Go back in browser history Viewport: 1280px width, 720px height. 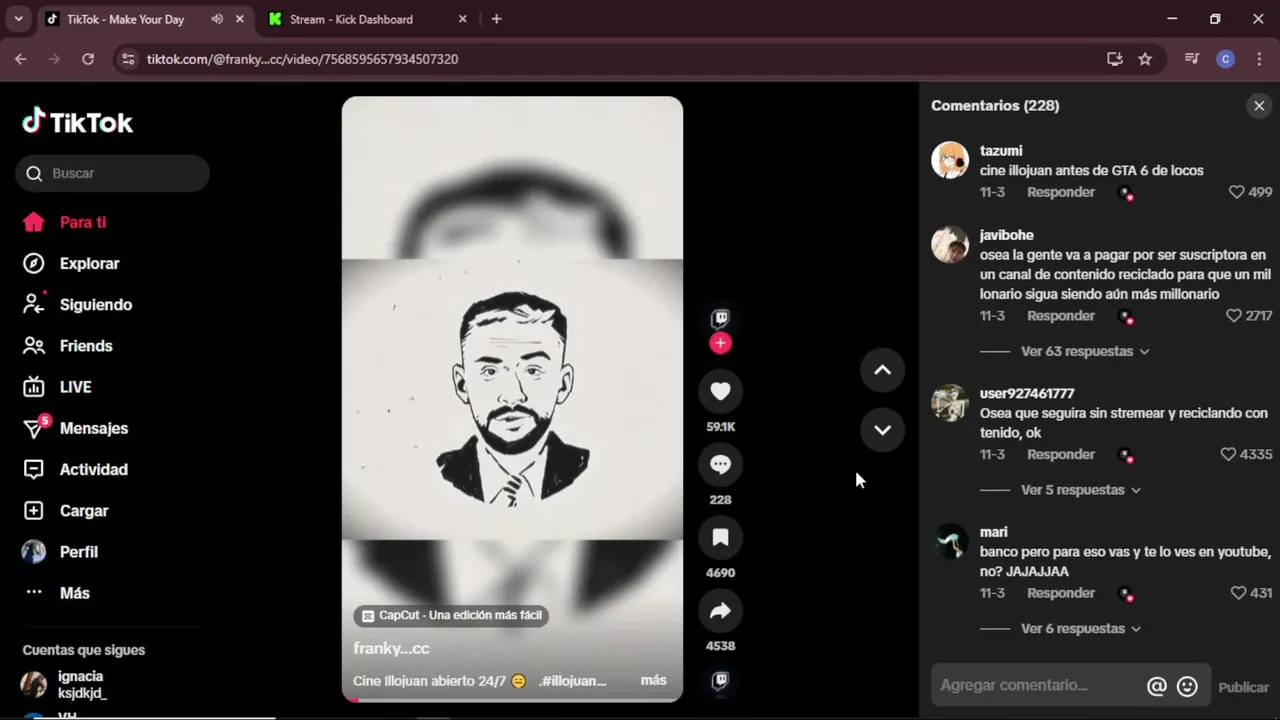[21, 59]
